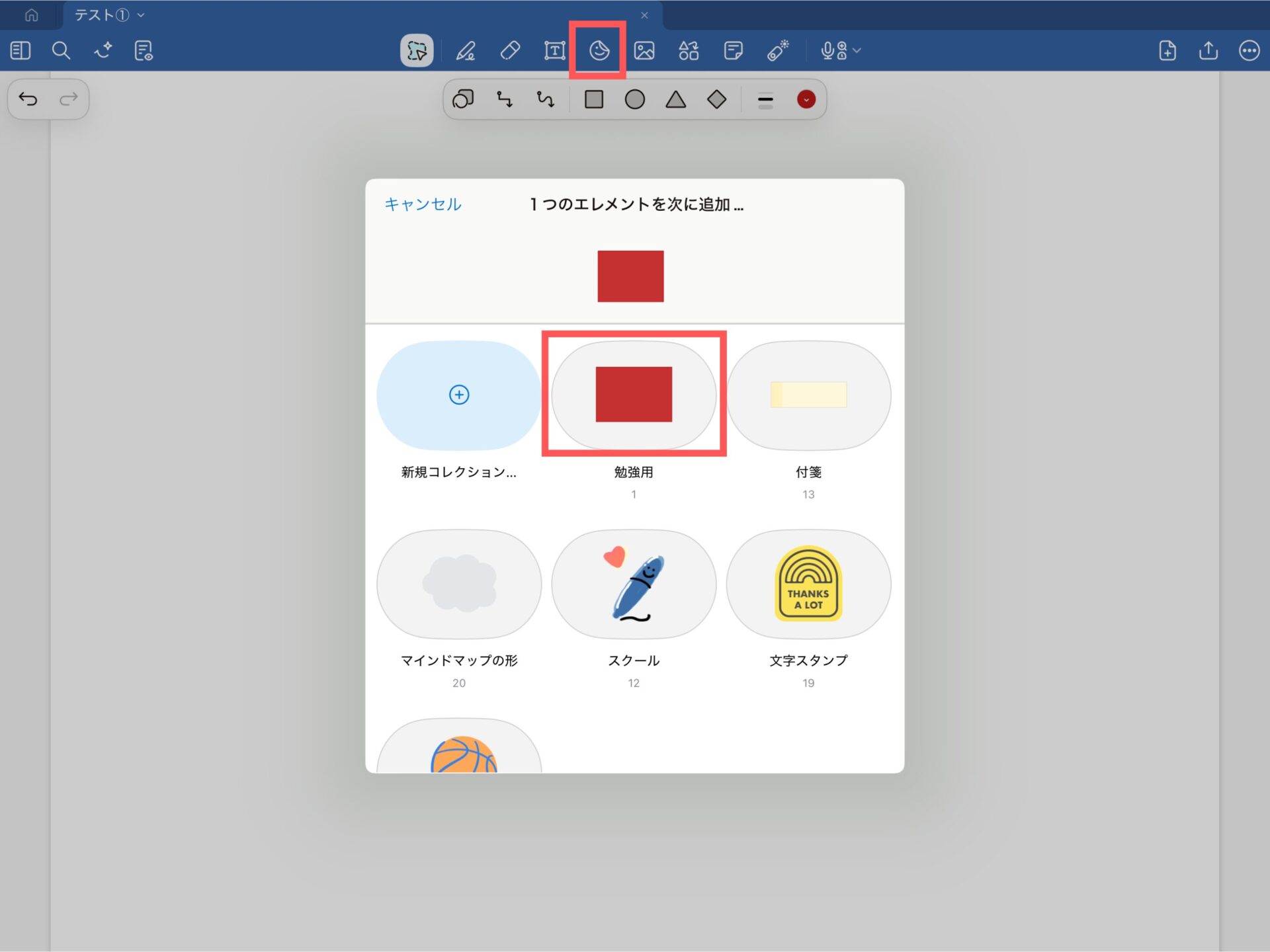Select the Laser pointer tool

coord(778,51)
